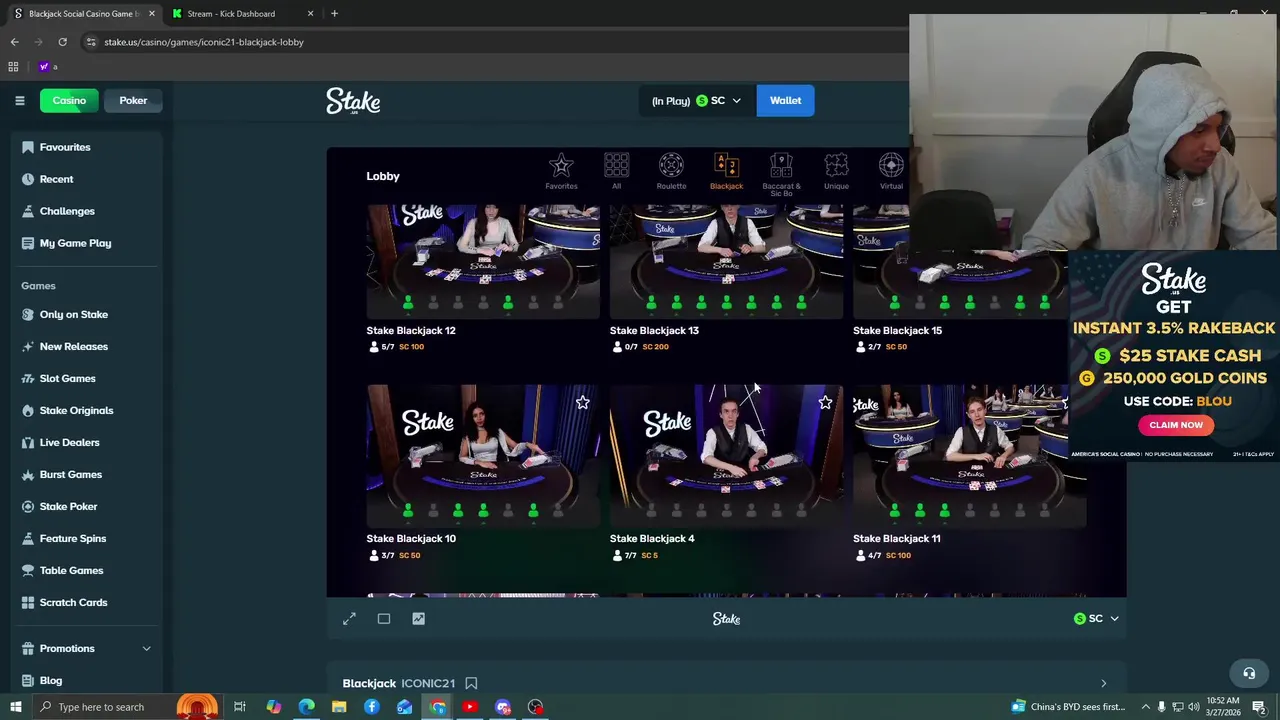This screenshot has width=1280, height=720.
Task: Select the Virtual lobby category
Action: point(891,172)
